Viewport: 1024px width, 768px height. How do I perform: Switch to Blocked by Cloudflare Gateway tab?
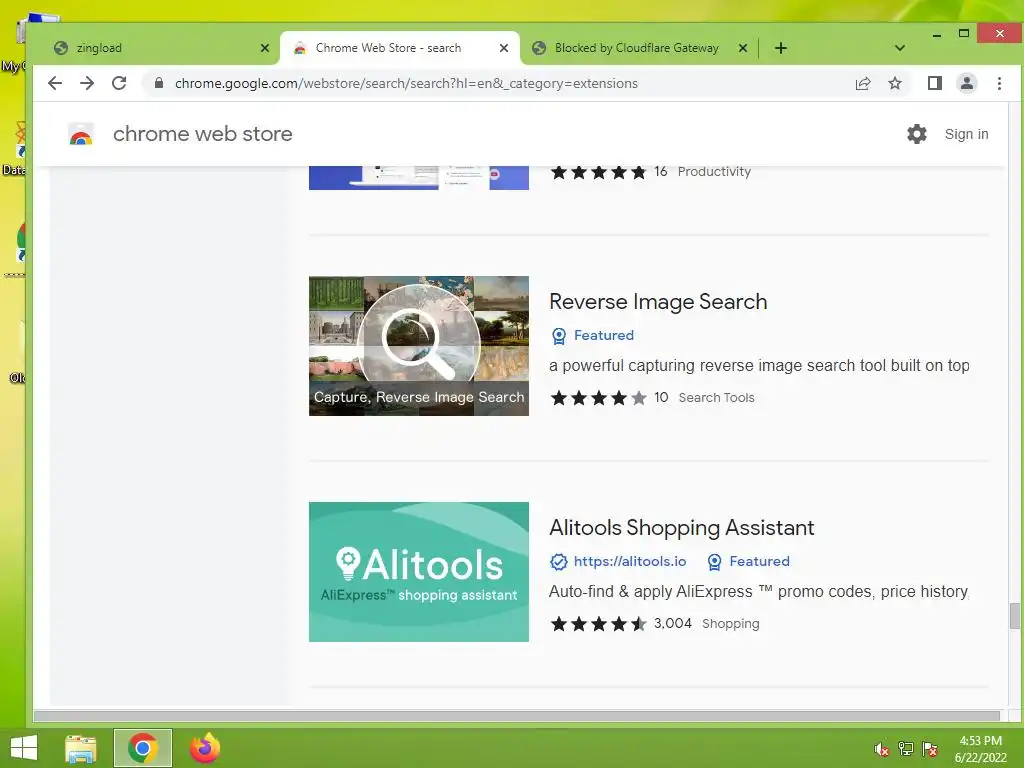click(x=637, y=48)
